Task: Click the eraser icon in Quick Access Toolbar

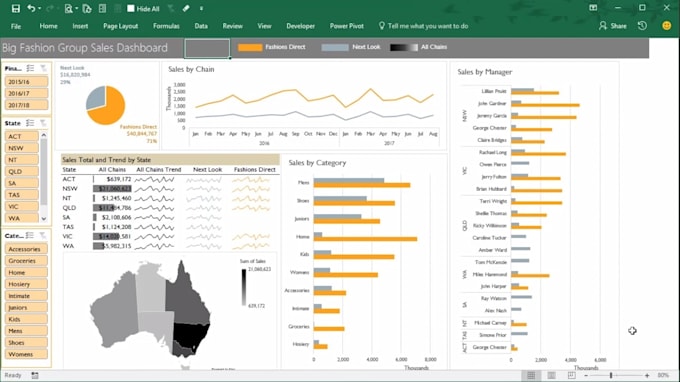Action: pos(186,8)
